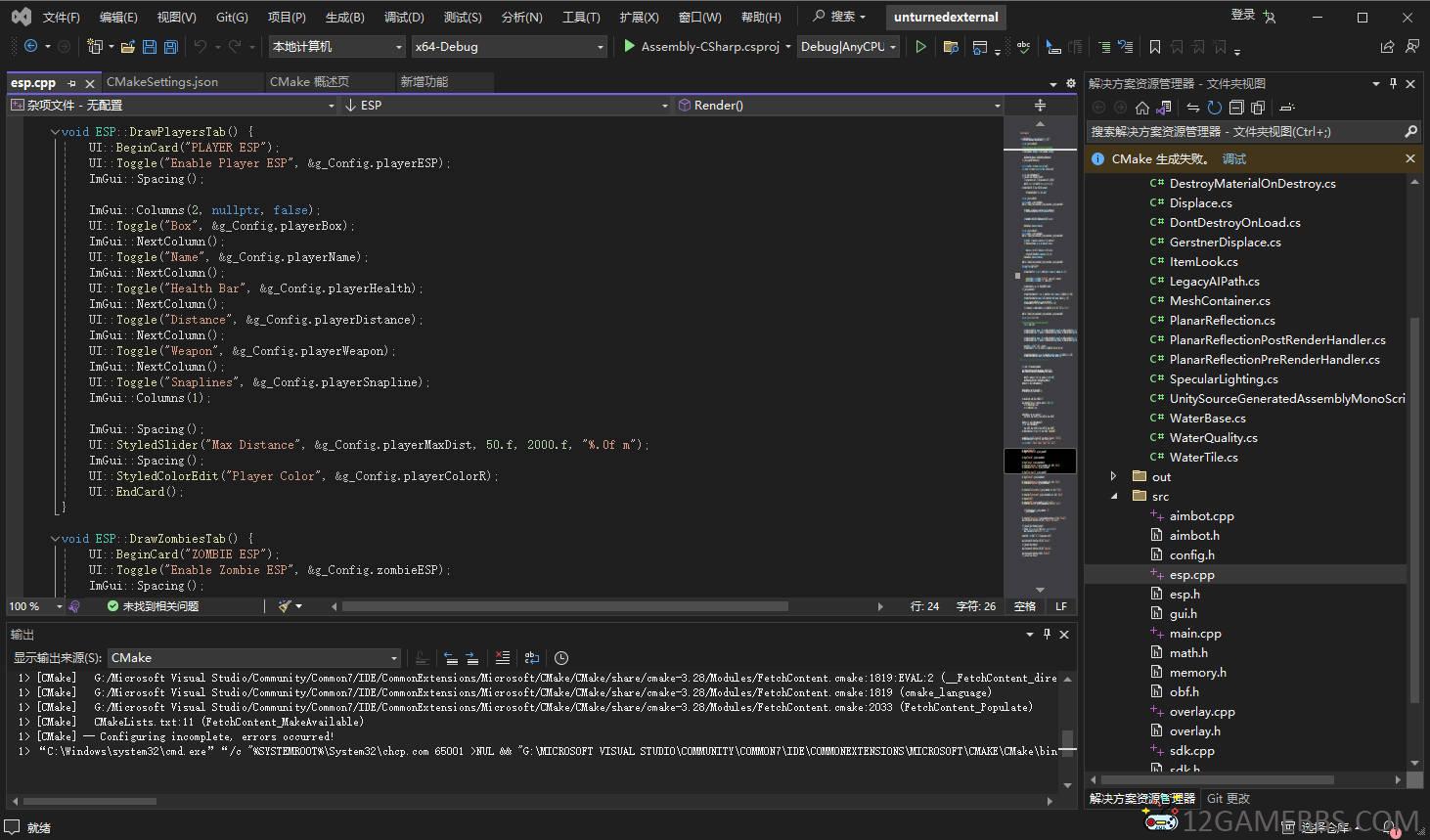Expand the out folder in the tree
This screenshot has width=1430, height=840.
click(x=1113, y=477)
